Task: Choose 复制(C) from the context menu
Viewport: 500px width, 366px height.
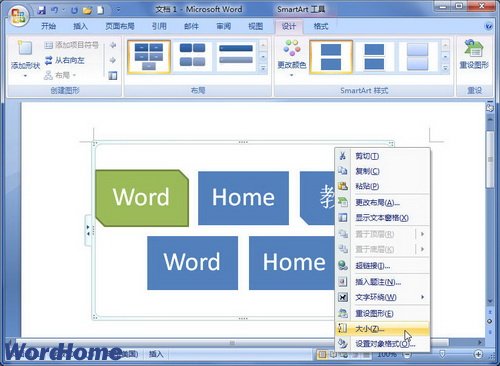Action: [x=383, y=171]
